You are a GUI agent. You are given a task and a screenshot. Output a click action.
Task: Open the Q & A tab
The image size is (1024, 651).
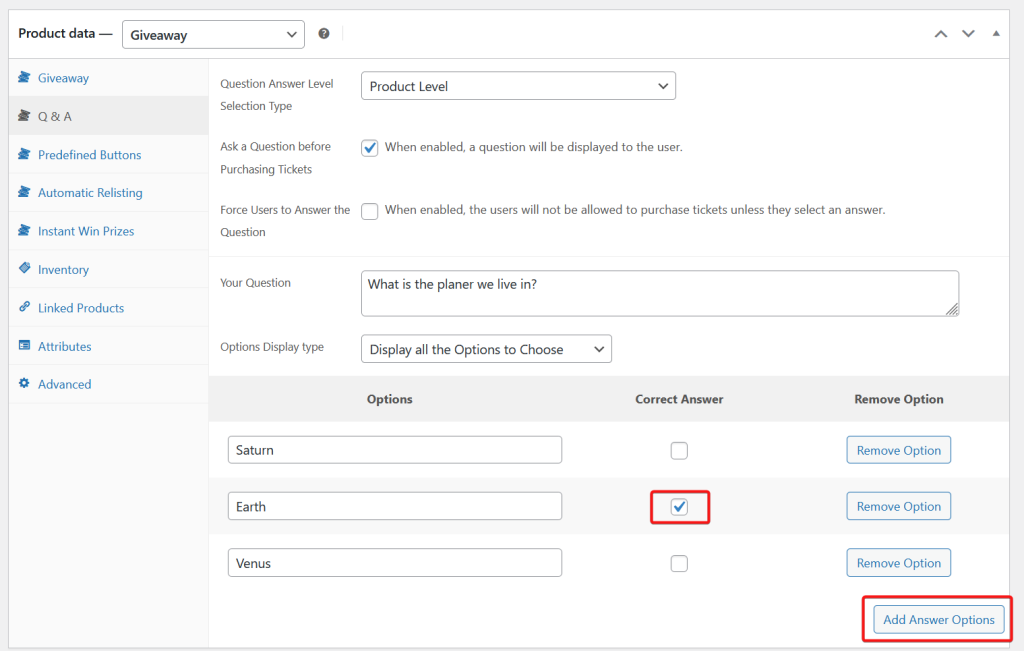[x=55, y=117]
